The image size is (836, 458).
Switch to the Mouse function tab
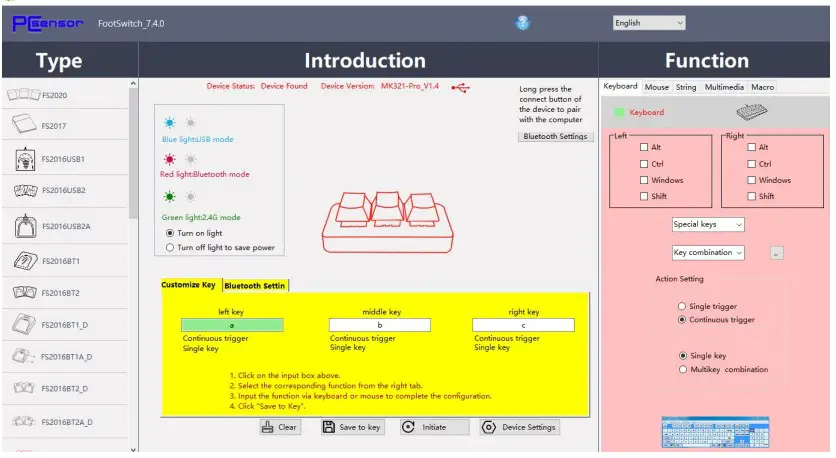point(656,87)
